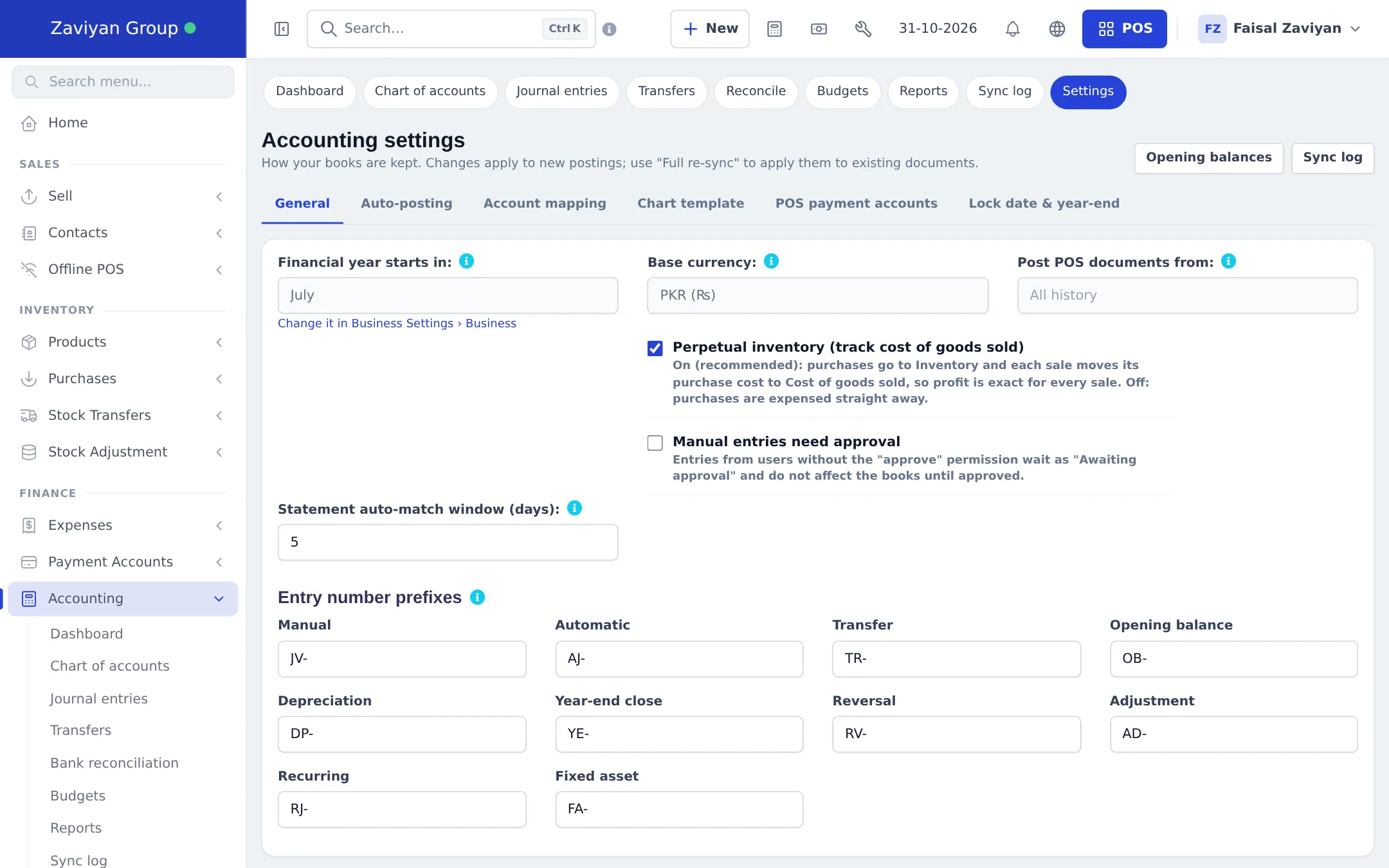Click the + New button

(710, 29)
